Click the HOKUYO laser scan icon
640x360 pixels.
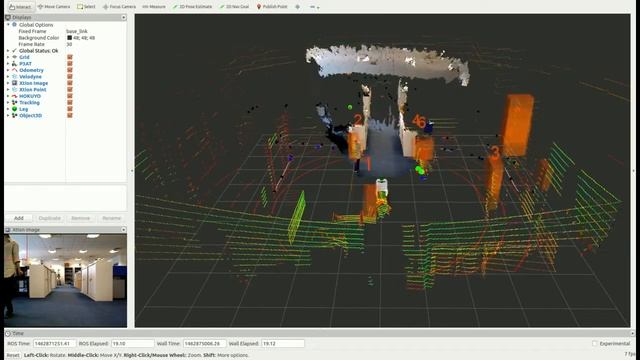[15, 96]
